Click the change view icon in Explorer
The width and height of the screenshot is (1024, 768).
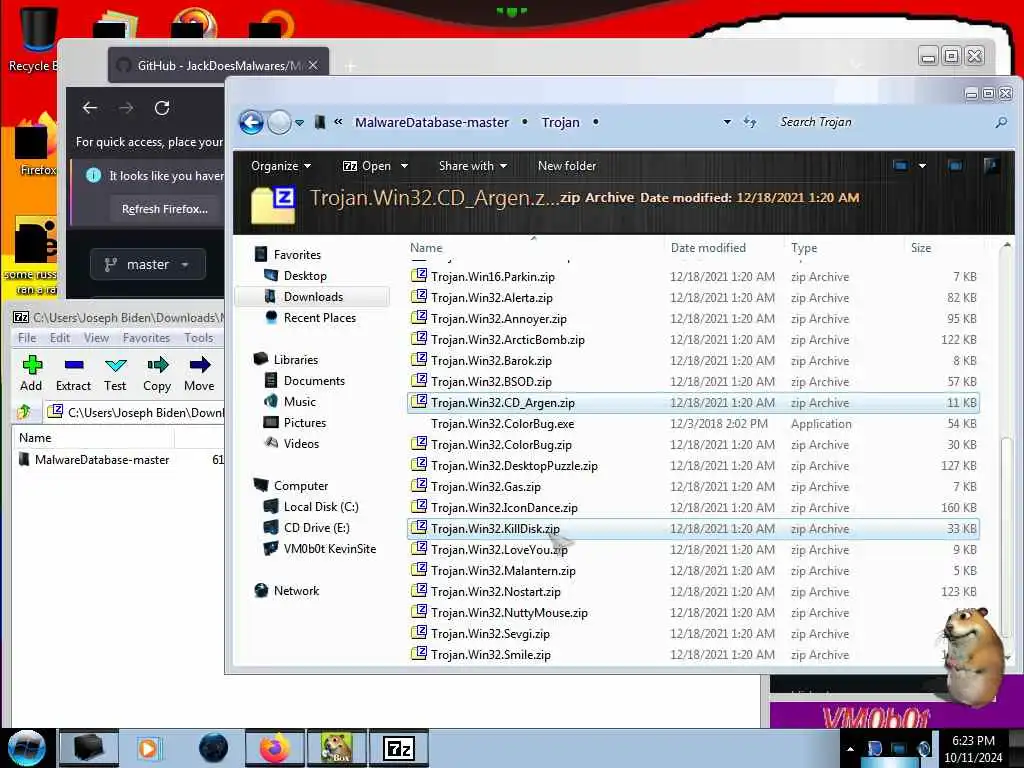pyautogui.click(x=901, y=166)
